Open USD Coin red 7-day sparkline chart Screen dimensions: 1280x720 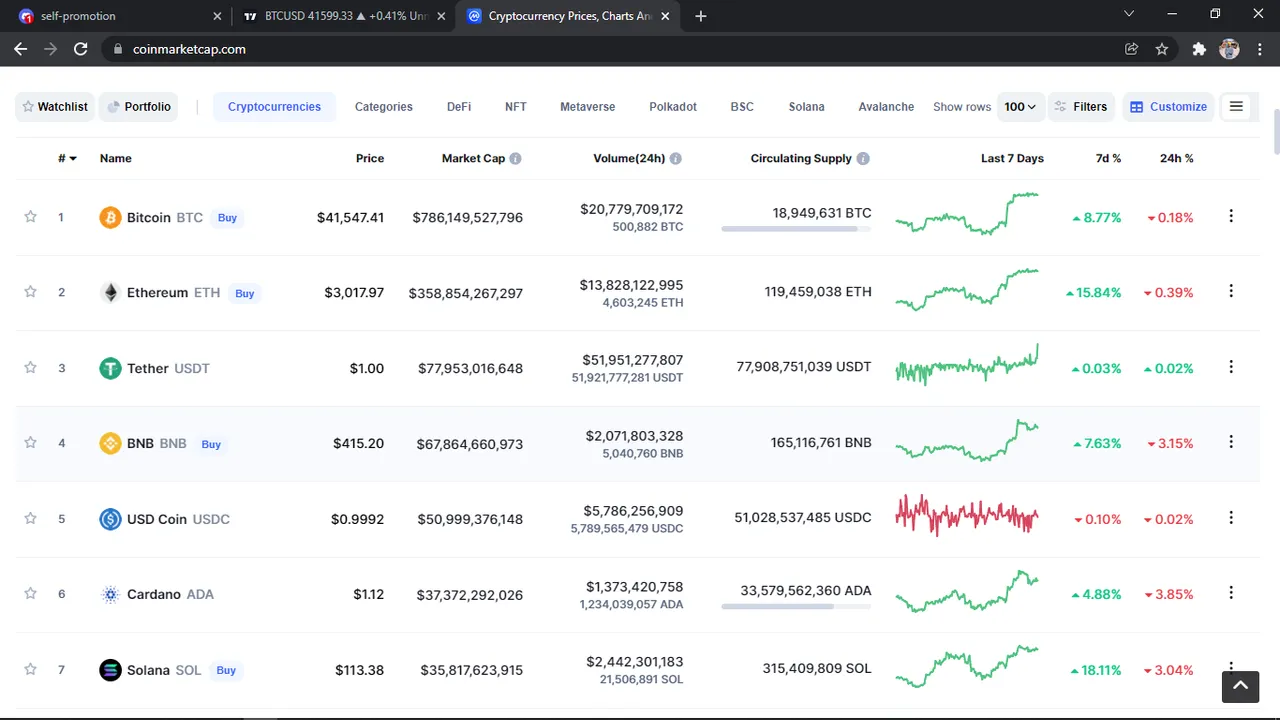tap(967, 515)
